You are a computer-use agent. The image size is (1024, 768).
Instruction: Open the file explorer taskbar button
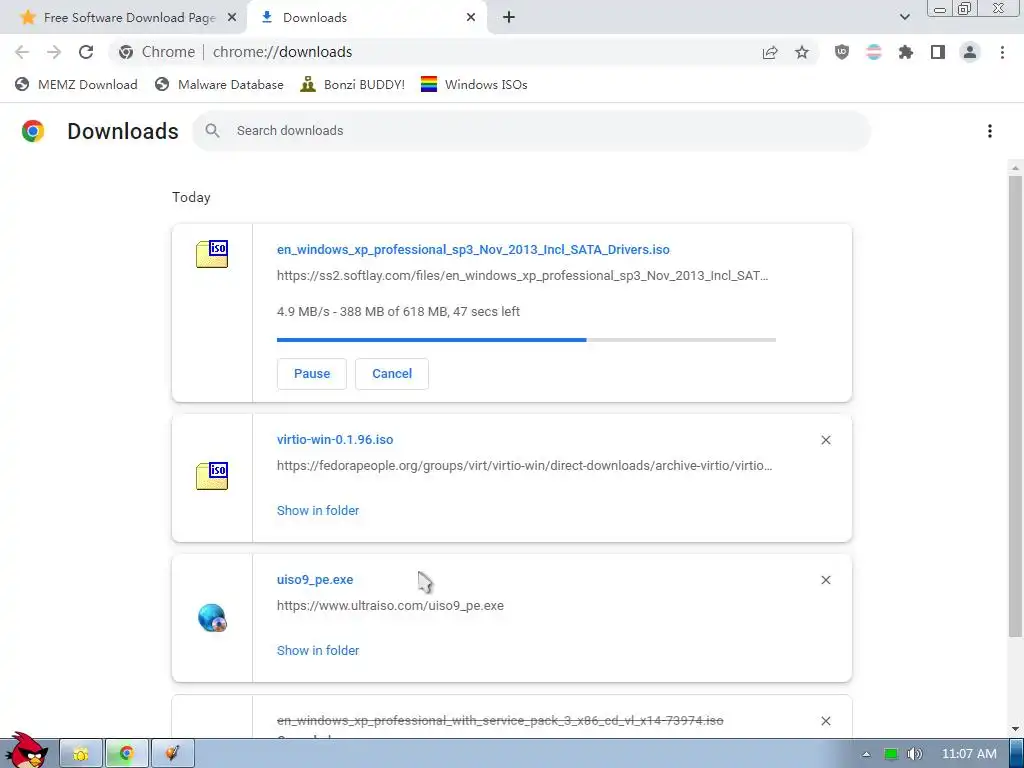click(x=81, y=754)
